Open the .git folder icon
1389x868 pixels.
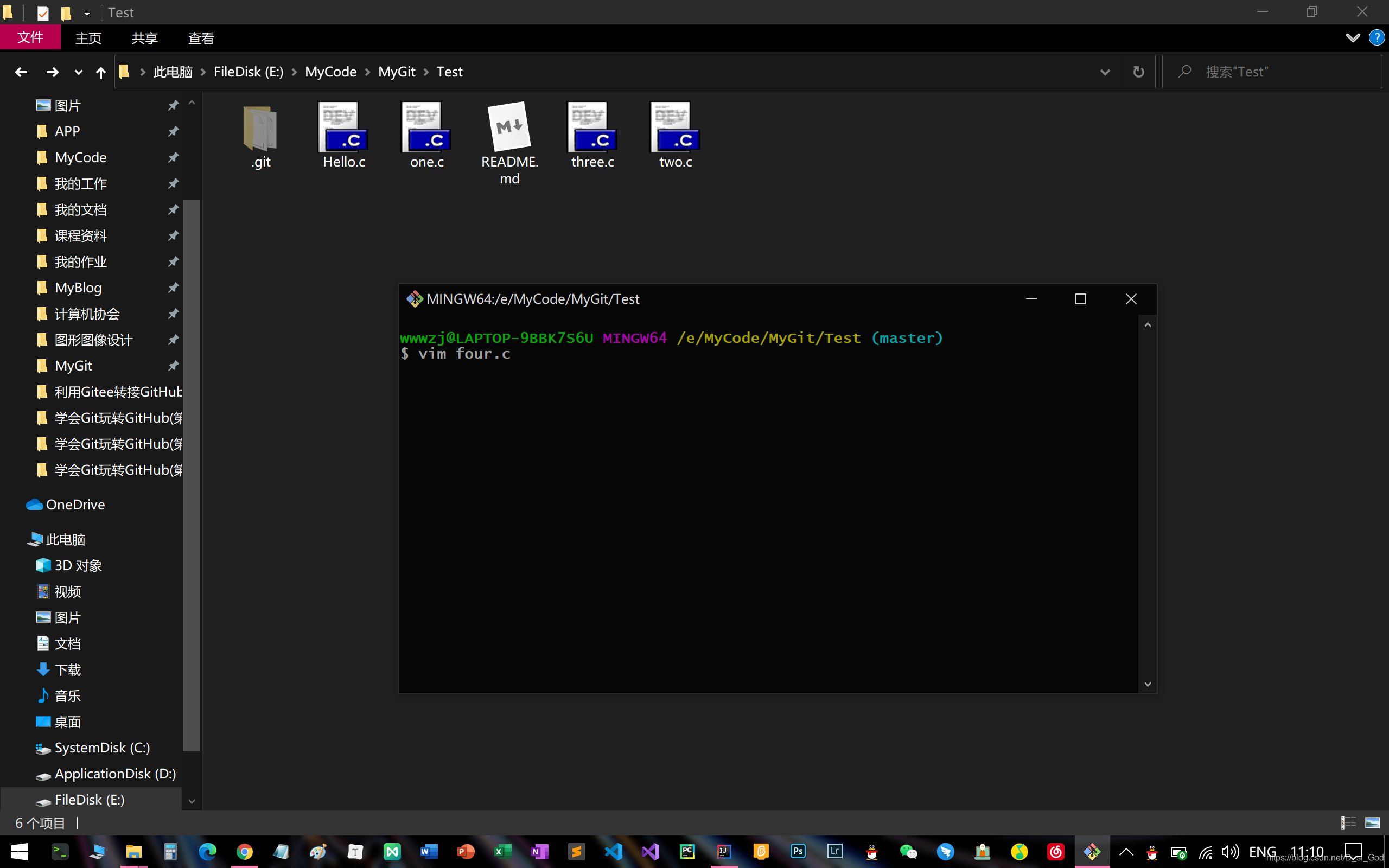(x=260, y=129)
